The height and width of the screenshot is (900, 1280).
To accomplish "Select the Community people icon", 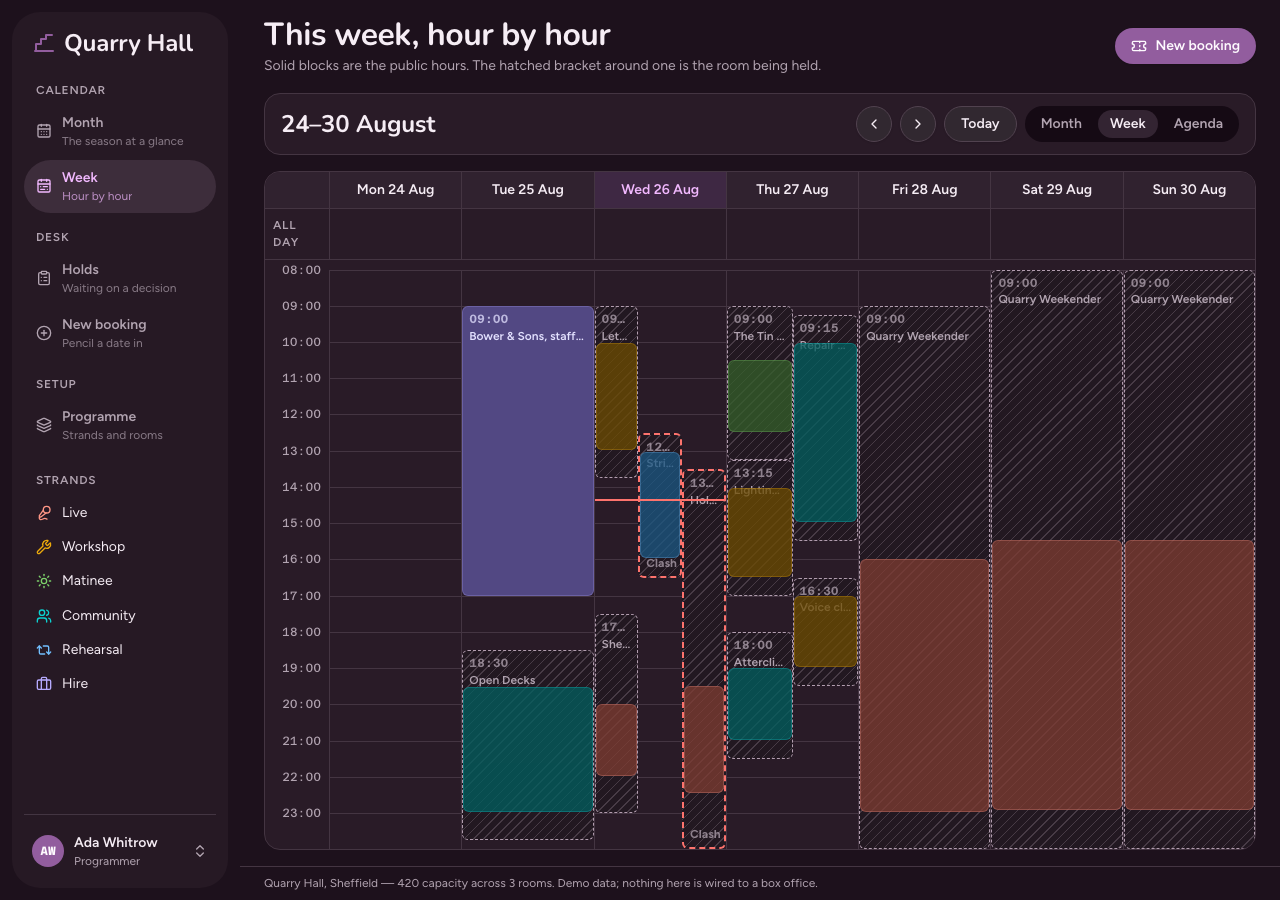I will pos(44,615).
